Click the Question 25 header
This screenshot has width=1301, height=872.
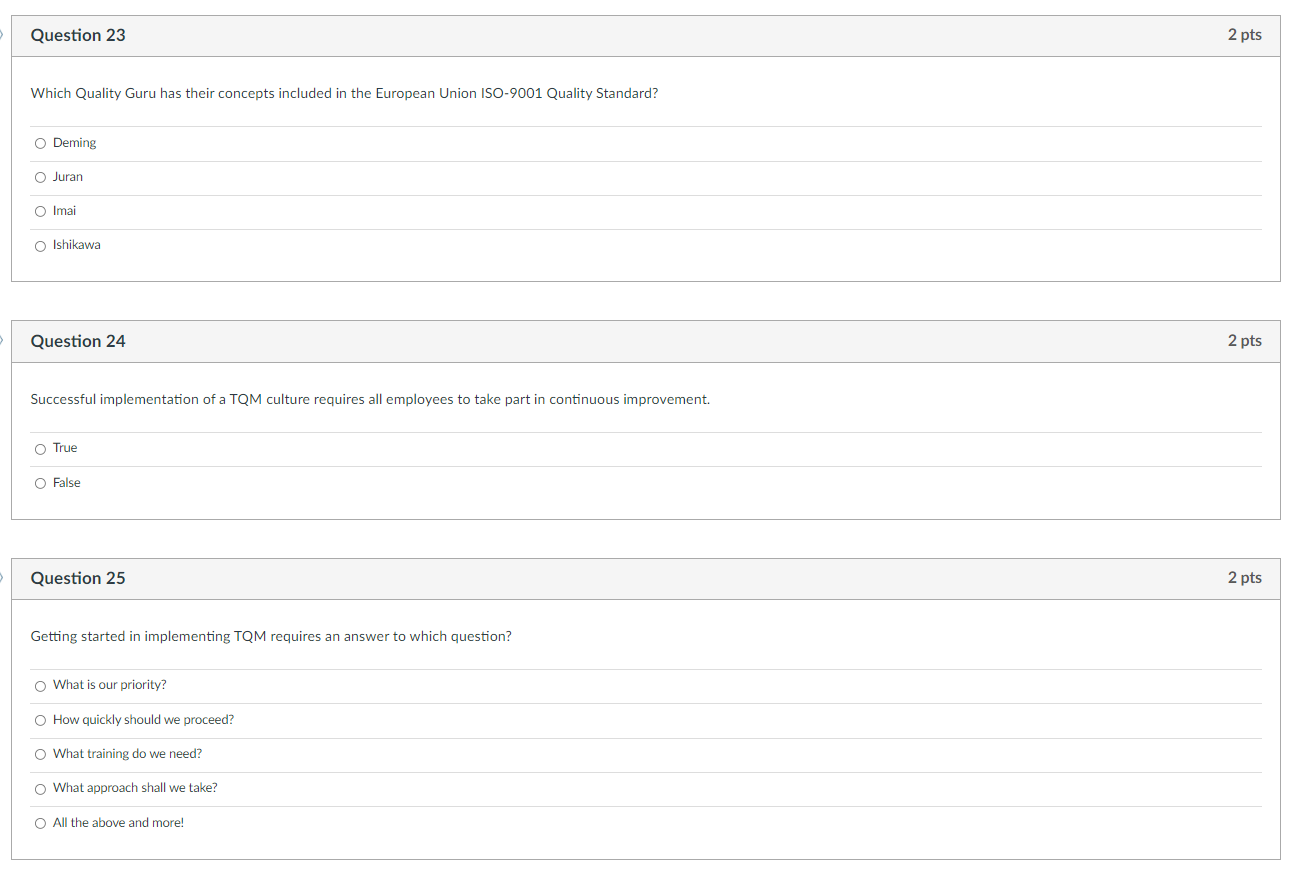click(x=77, y=578)
